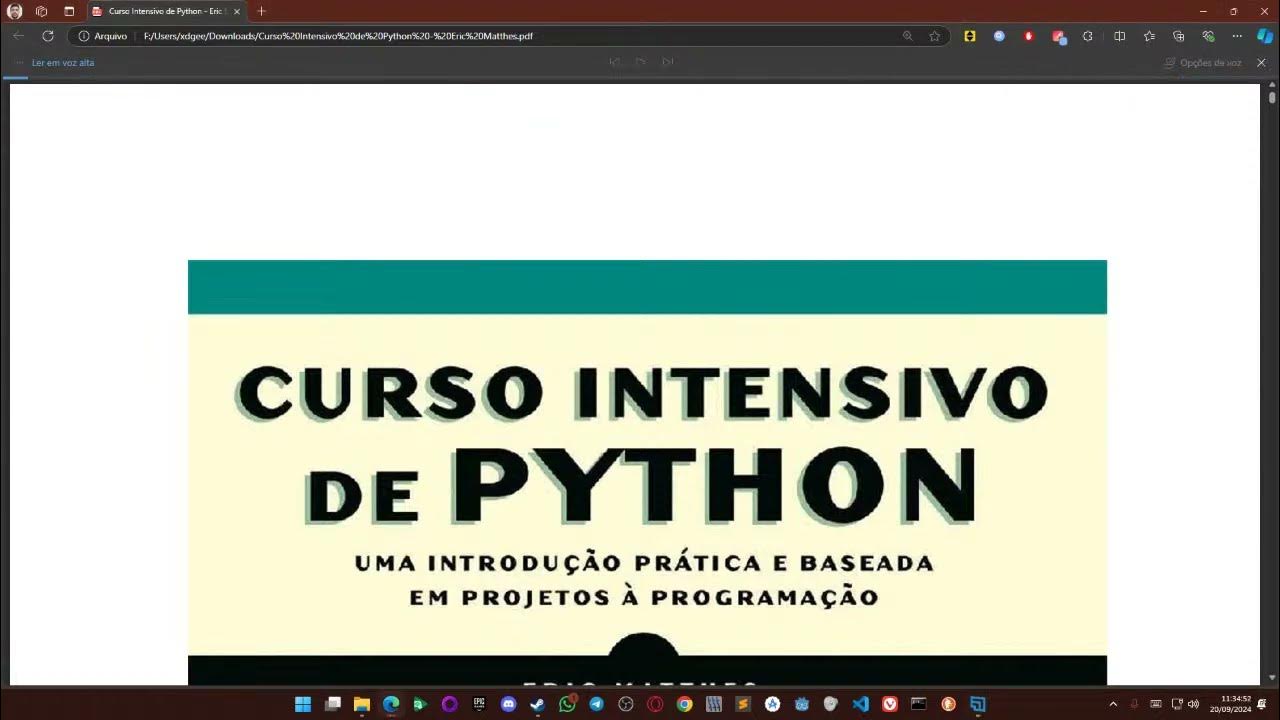This screenshot has height=720, width=1280.
Task: Open Discord from the taskbar
Action: (508, 704)
